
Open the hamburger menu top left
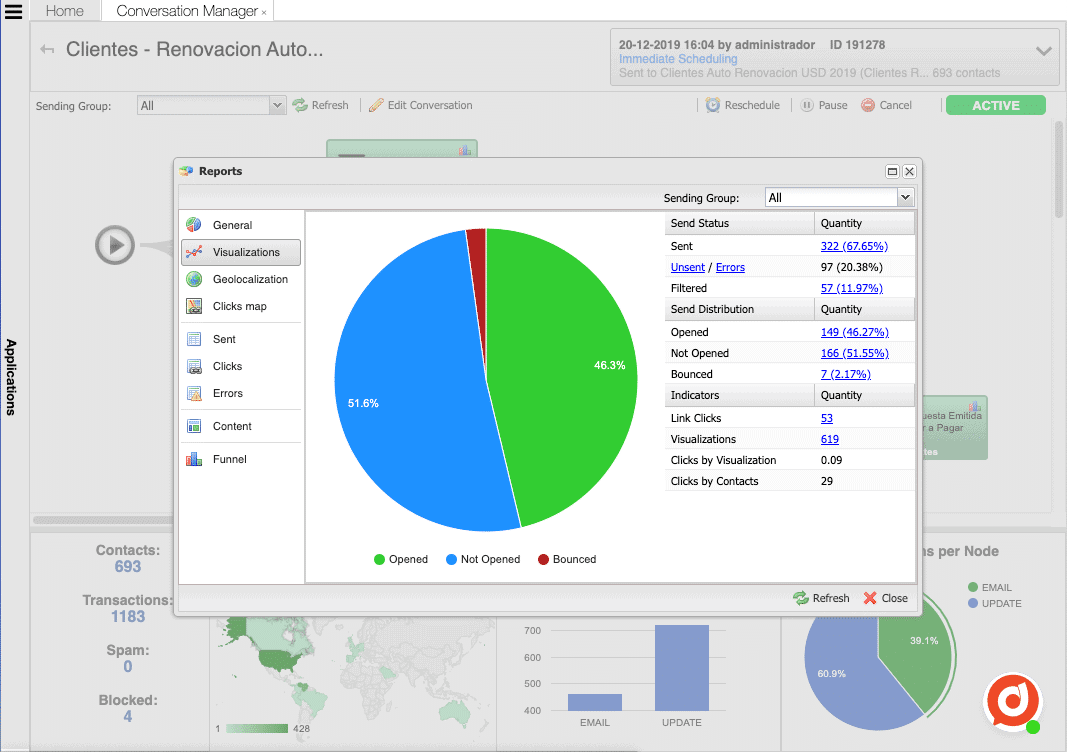pos(14,11)
